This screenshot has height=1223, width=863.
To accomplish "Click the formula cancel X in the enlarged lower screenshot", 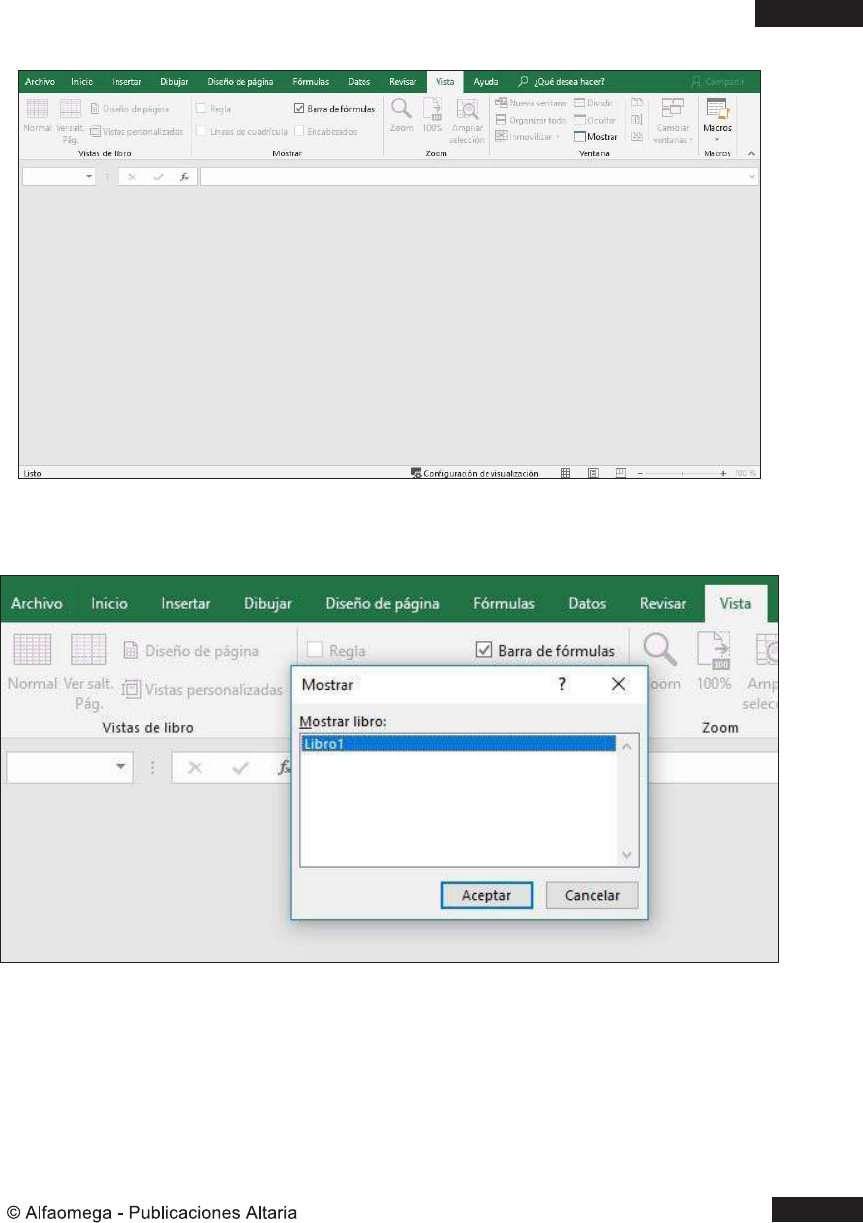I will tap(195, 767).
